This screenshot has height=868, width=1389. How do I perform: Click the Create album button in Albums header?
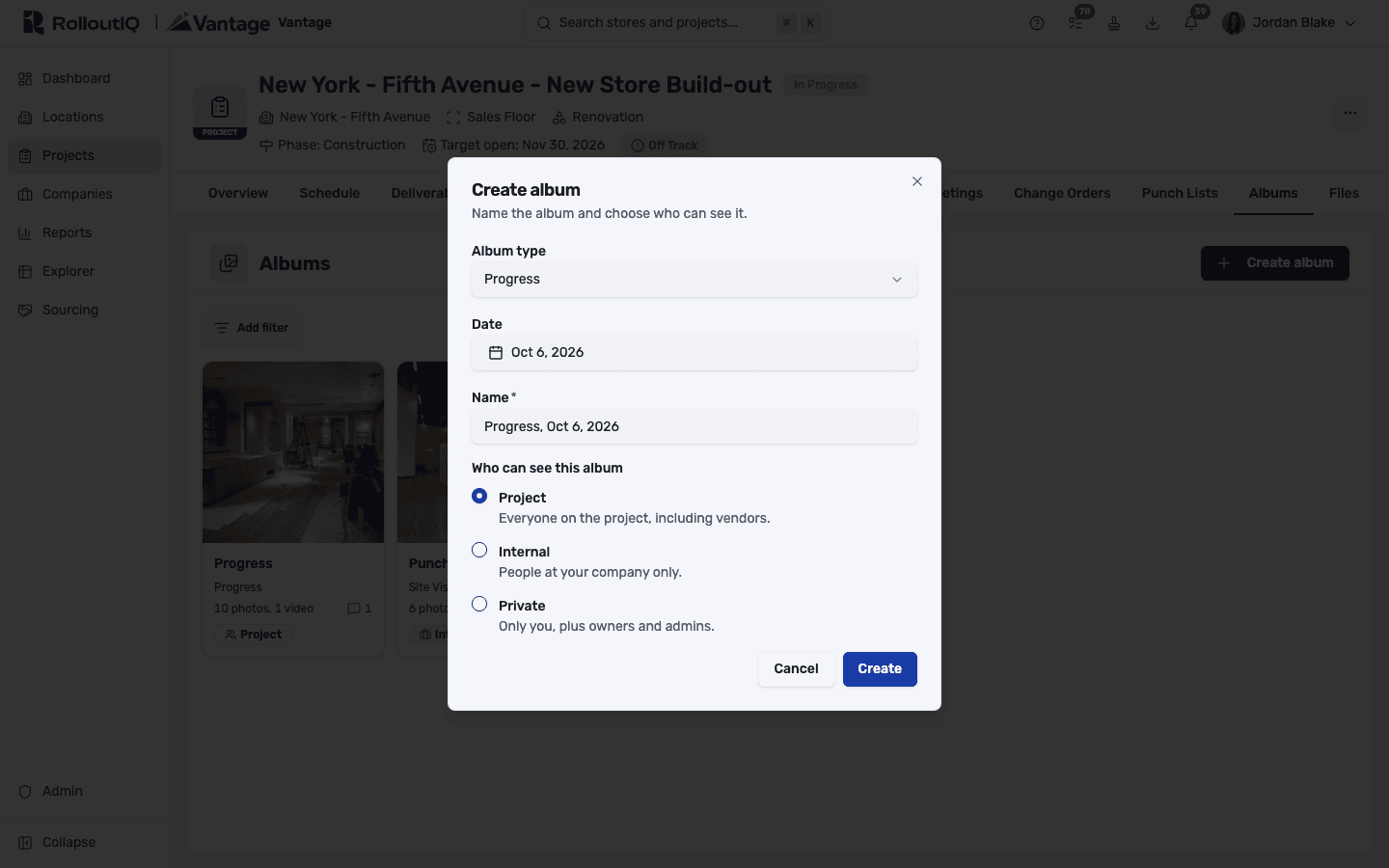pos(1275,263)
